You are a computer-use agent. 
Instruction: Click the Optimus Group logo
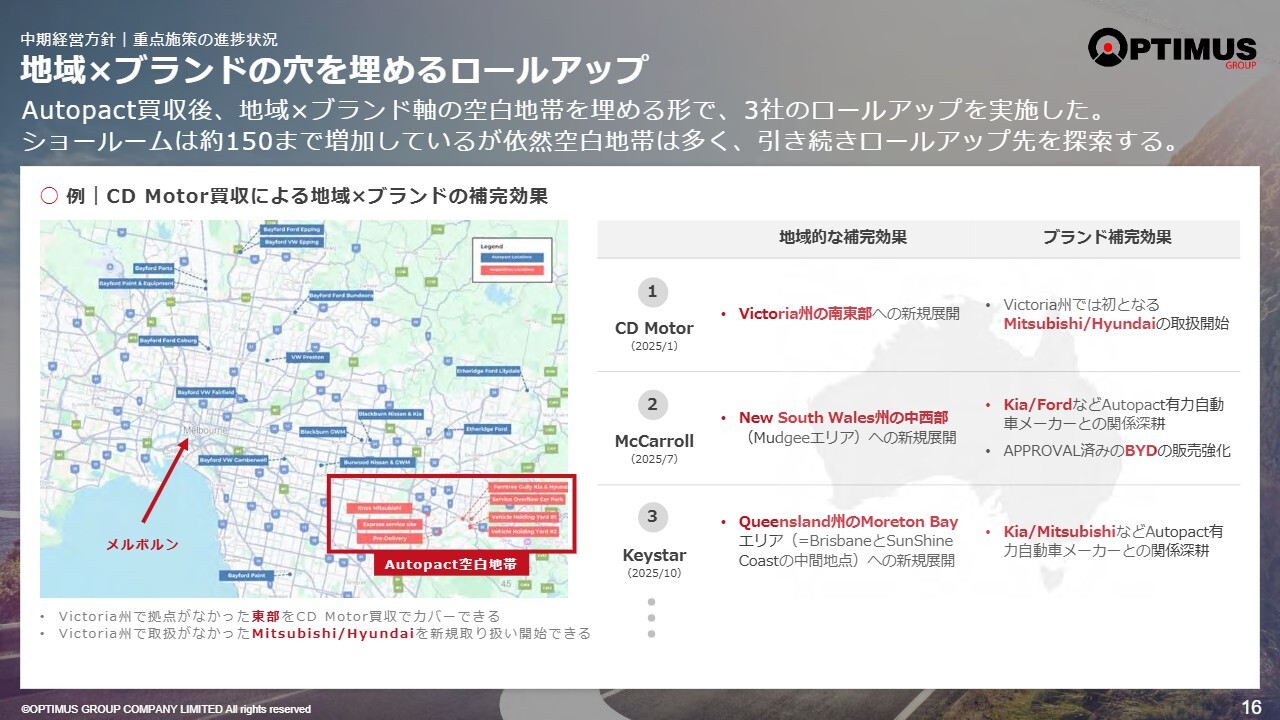[x=1171, y=48]
